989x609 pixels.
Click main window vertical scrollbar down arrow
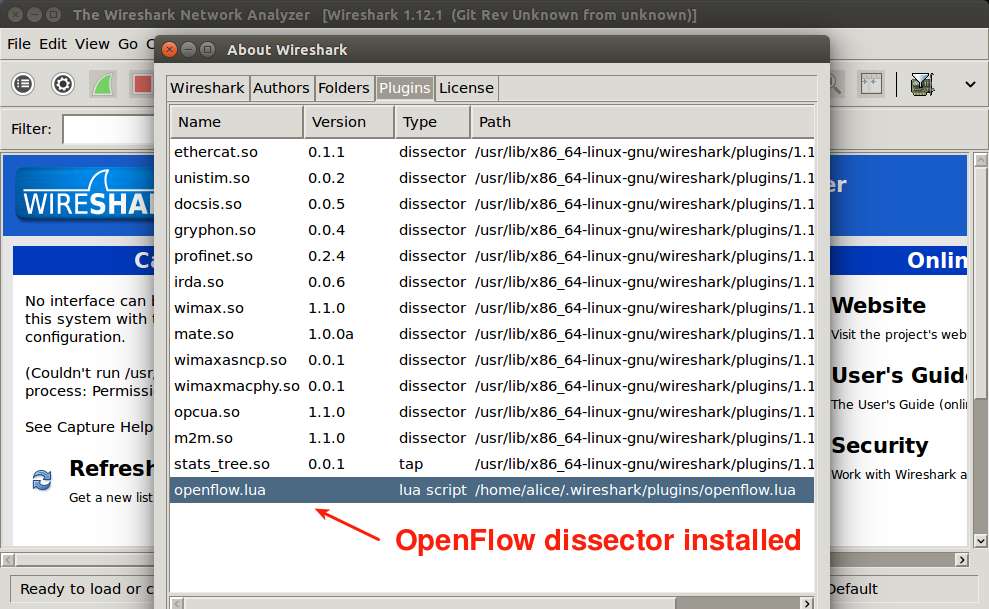point(980,540)
